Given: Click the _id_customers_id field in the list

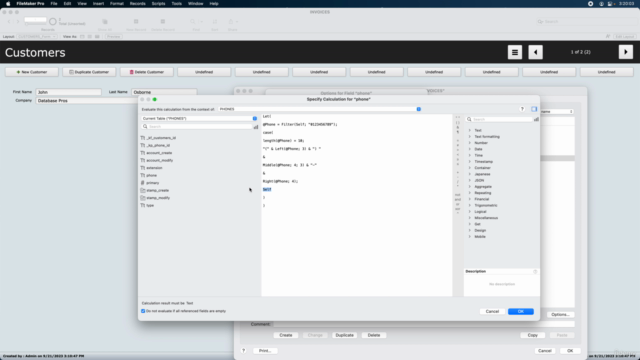Looking at the screenshot, I should tap(161, 138).
